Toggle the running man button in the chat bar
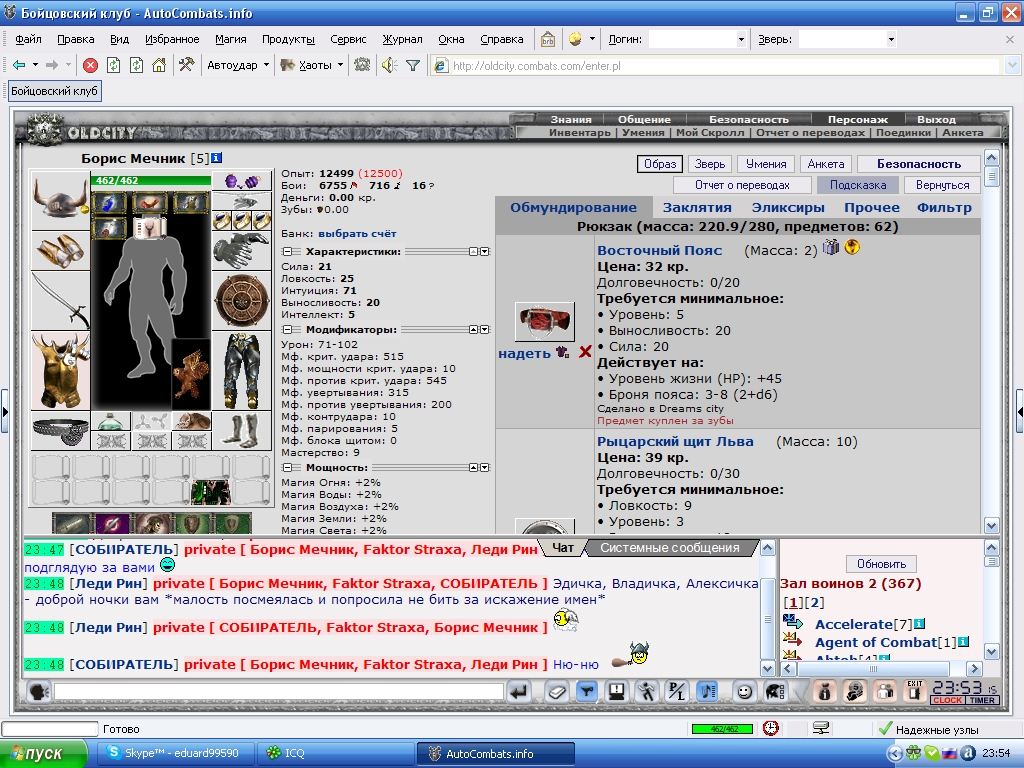 tap(647, 692)
